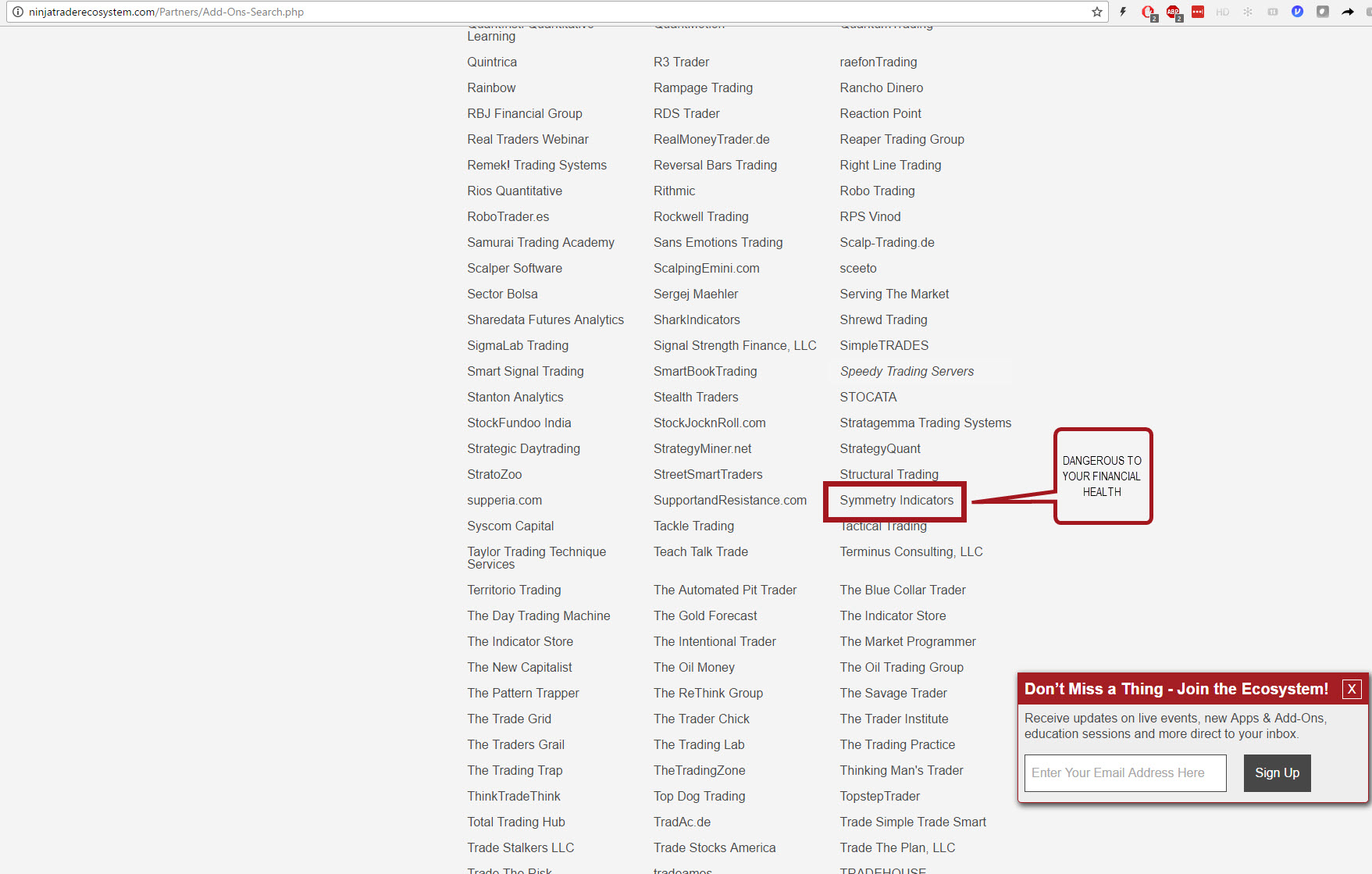The height and width of the screenshot is (874, 1372).
Task: Go to Real Traders Webinar
Action: [x=528, y=139]
